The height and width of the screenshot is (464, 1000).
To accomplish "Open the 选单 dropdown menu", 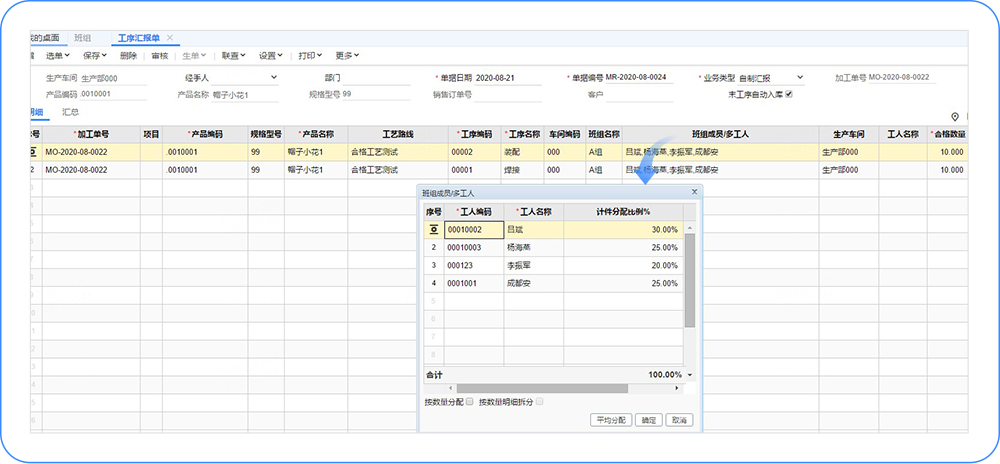I will point(57,55).
